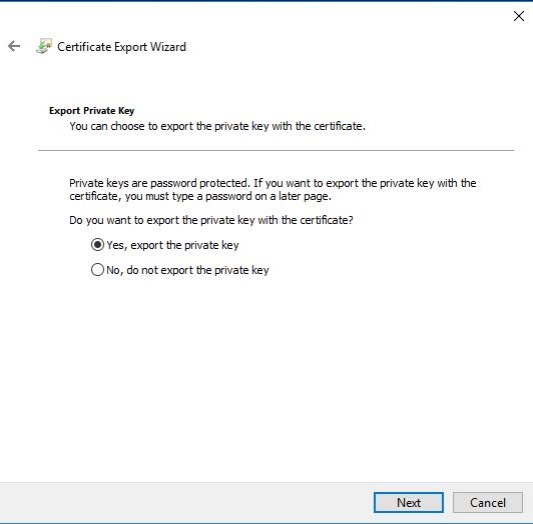
Task: Abort the export with the Cancel button
Action: [488, 502]
